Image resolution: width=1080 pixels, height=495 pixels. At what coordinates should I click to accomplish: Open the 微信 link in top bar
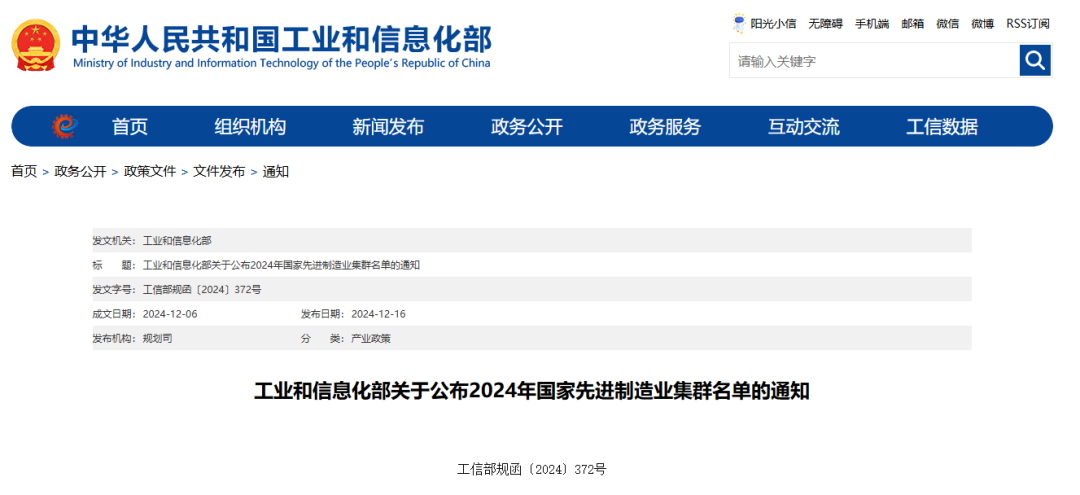947,23
